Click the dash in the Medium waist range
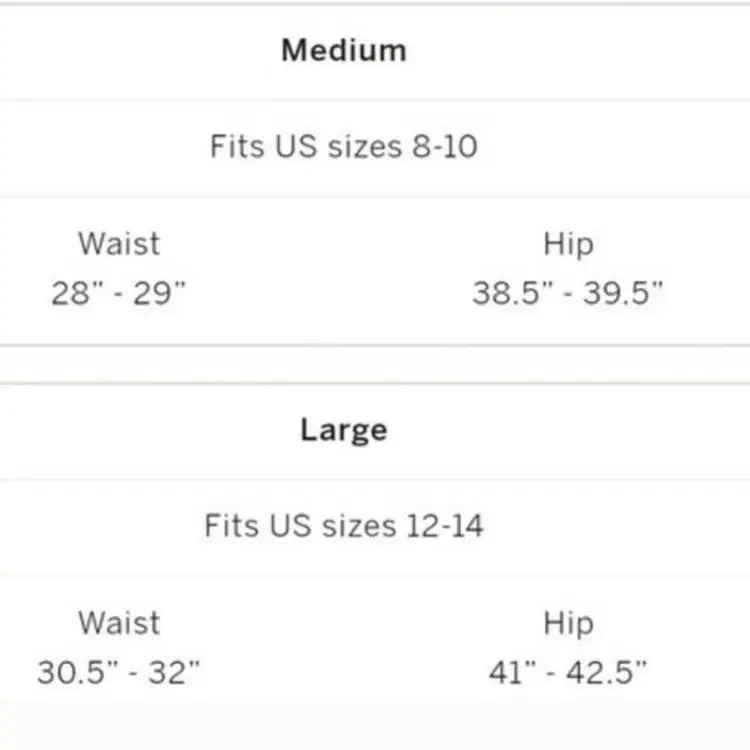Screen dimensions: 750x750 (x=118, y=294)
